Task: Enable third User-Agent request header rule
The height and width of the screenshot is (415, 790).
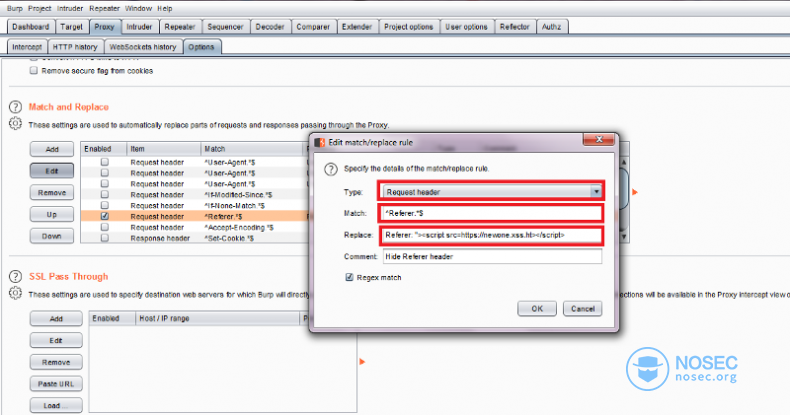Action: click(x=104, y=184)
